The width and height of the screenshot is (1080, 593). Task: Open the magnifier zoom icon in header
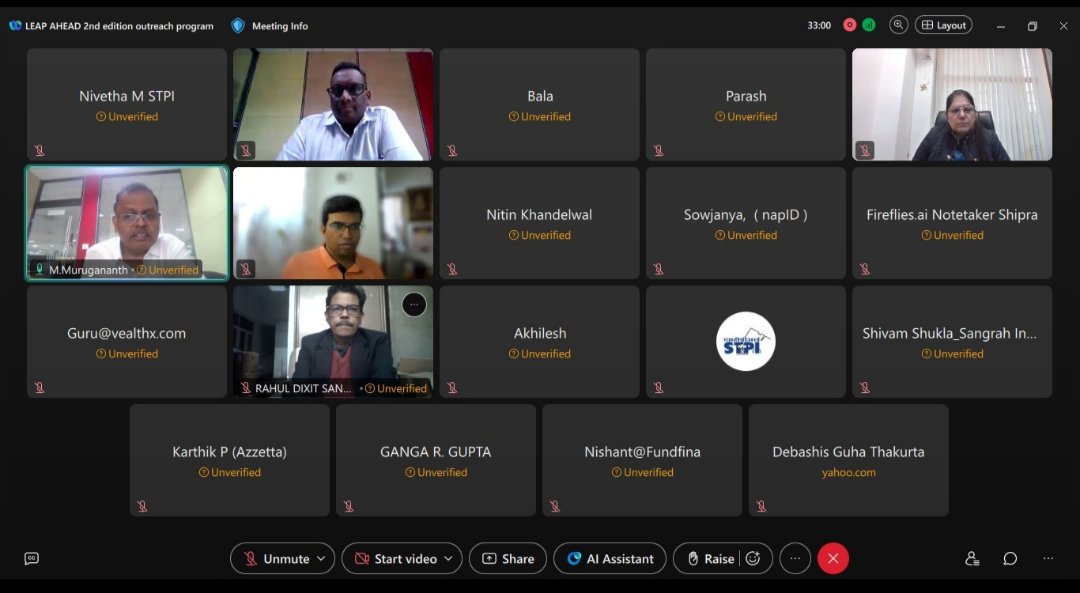click(x=898, y=25)
